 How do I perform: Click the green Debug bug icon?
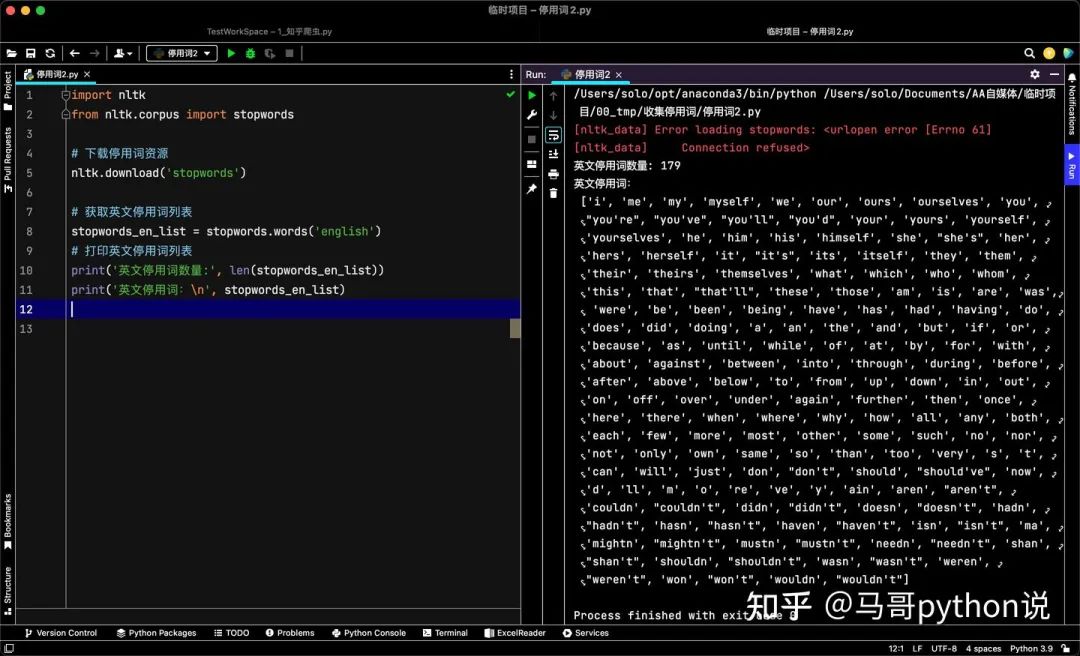point(250,53)
